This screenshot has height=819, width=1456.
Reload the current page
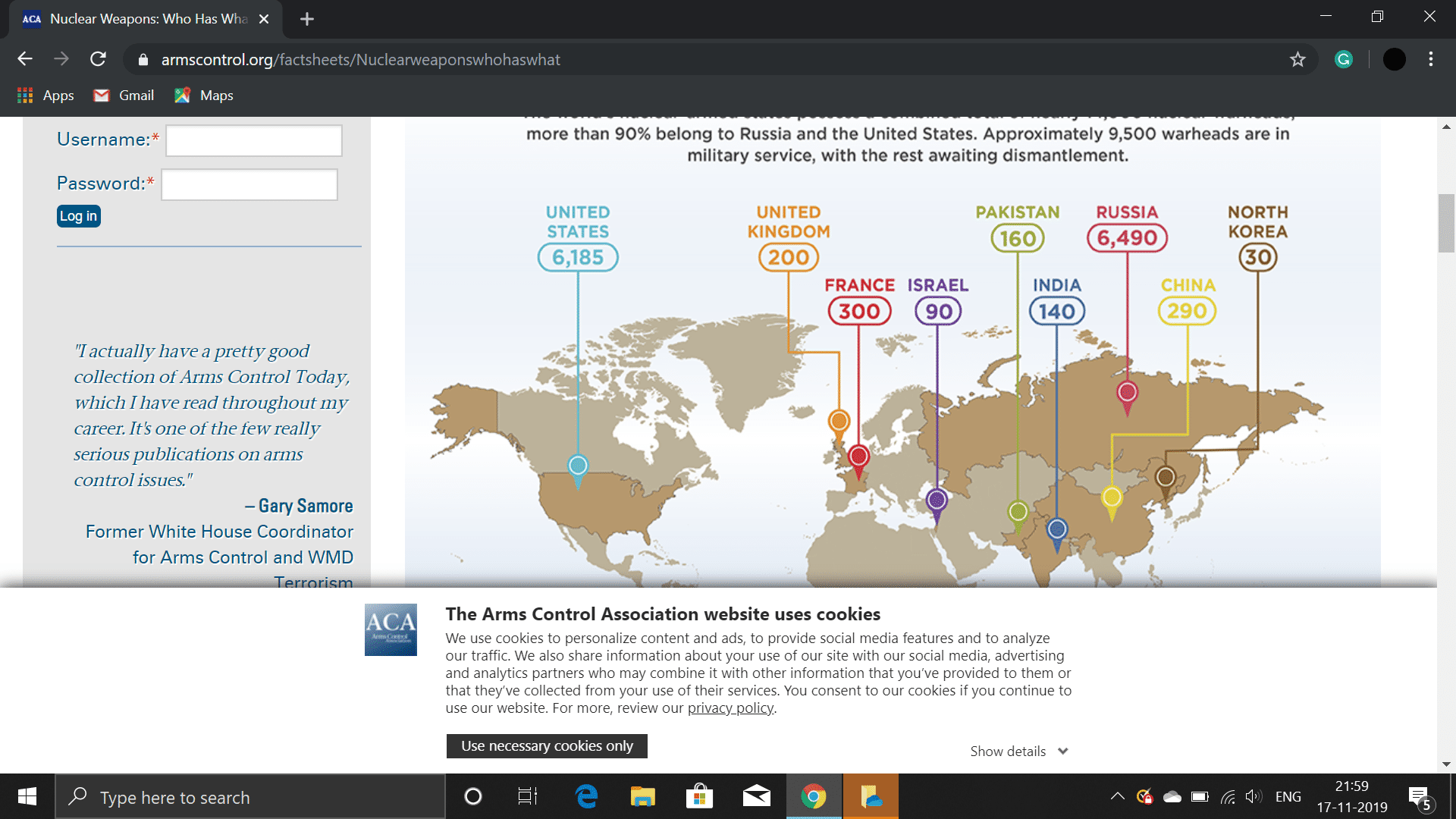pyautogui.click(x=98, y=59)
